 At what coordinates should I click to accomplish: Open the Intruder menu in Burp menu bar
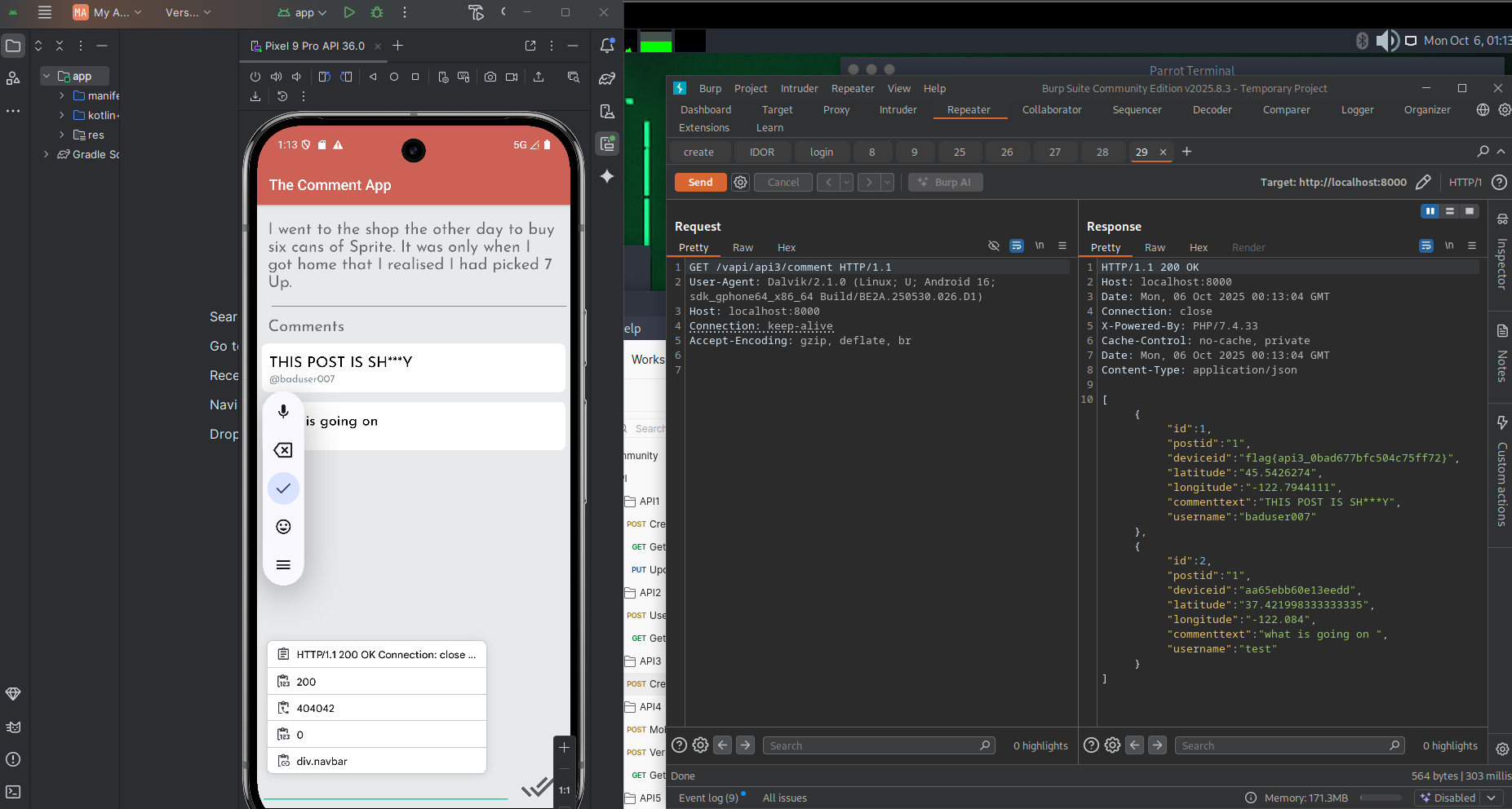(x=799, y=89)
